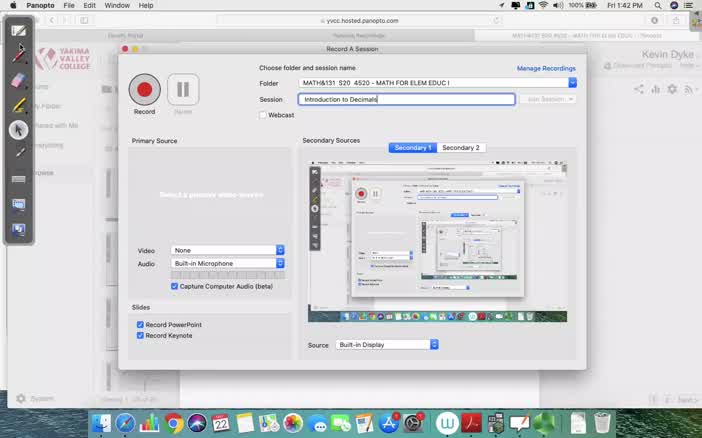
Task: Select the red pen annotation tool
Action: click(x=19, y=54)
